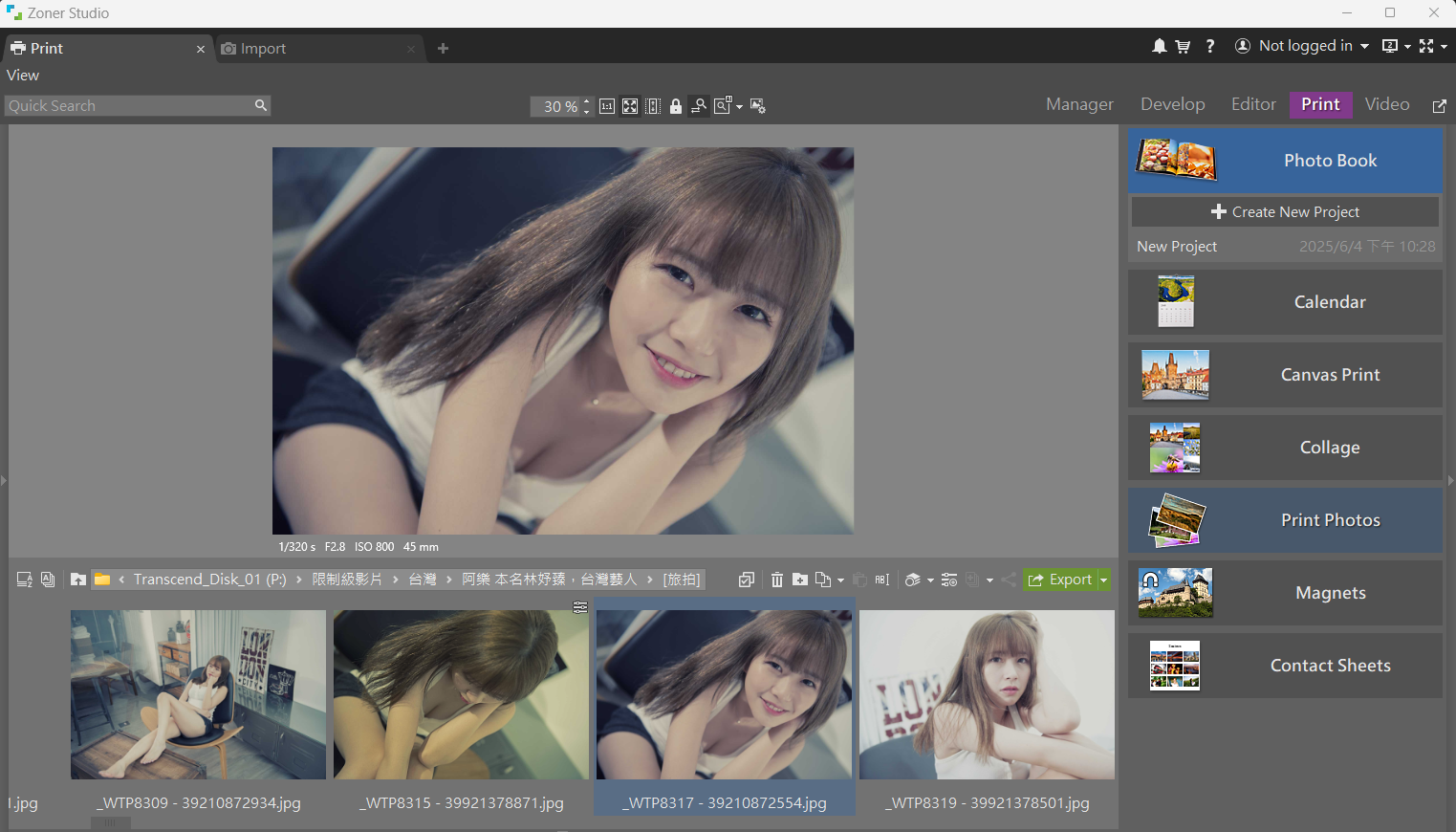Click the second monitor display icon
Viewport: 1456px width, 832px height.
point(1390,46)
